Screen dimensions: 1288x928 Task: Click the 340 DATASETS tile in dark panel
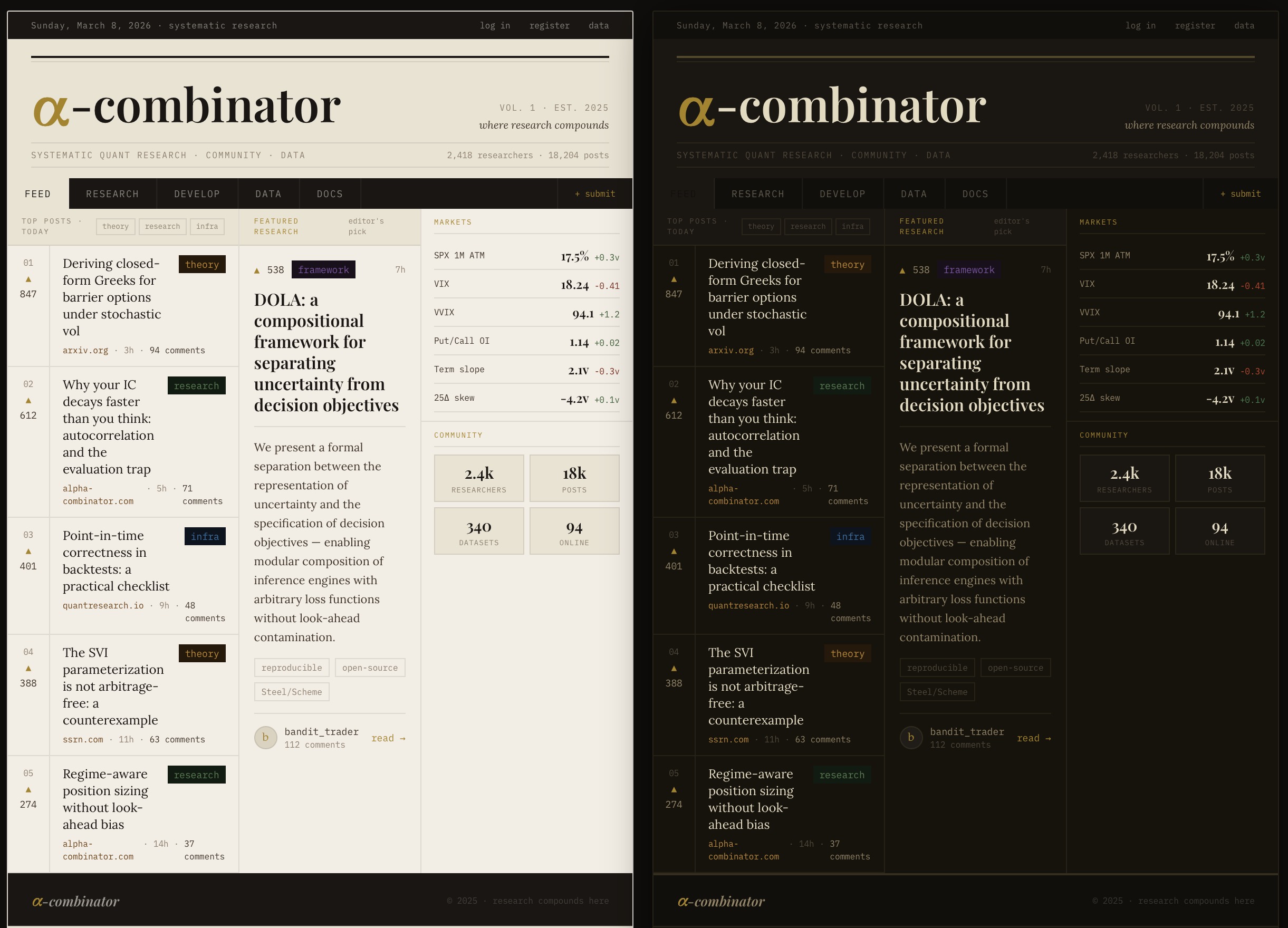[1124, 531]
